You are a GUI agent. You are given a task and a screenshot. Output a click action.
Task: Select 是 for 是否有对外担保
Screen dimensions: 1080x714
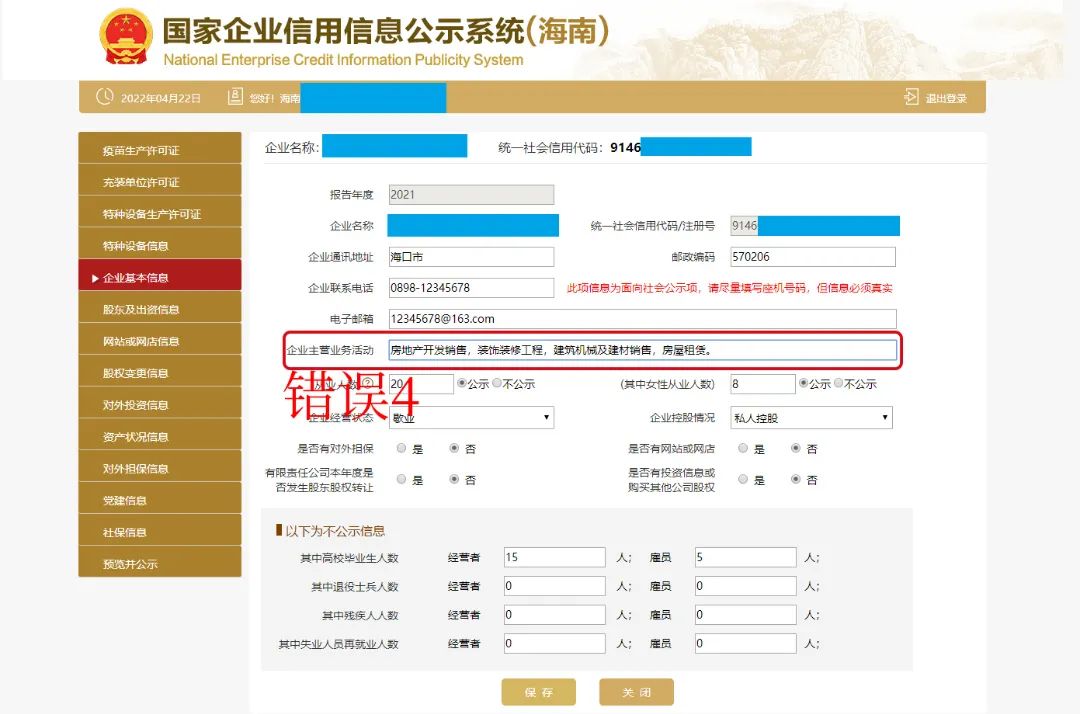point(402,449)
